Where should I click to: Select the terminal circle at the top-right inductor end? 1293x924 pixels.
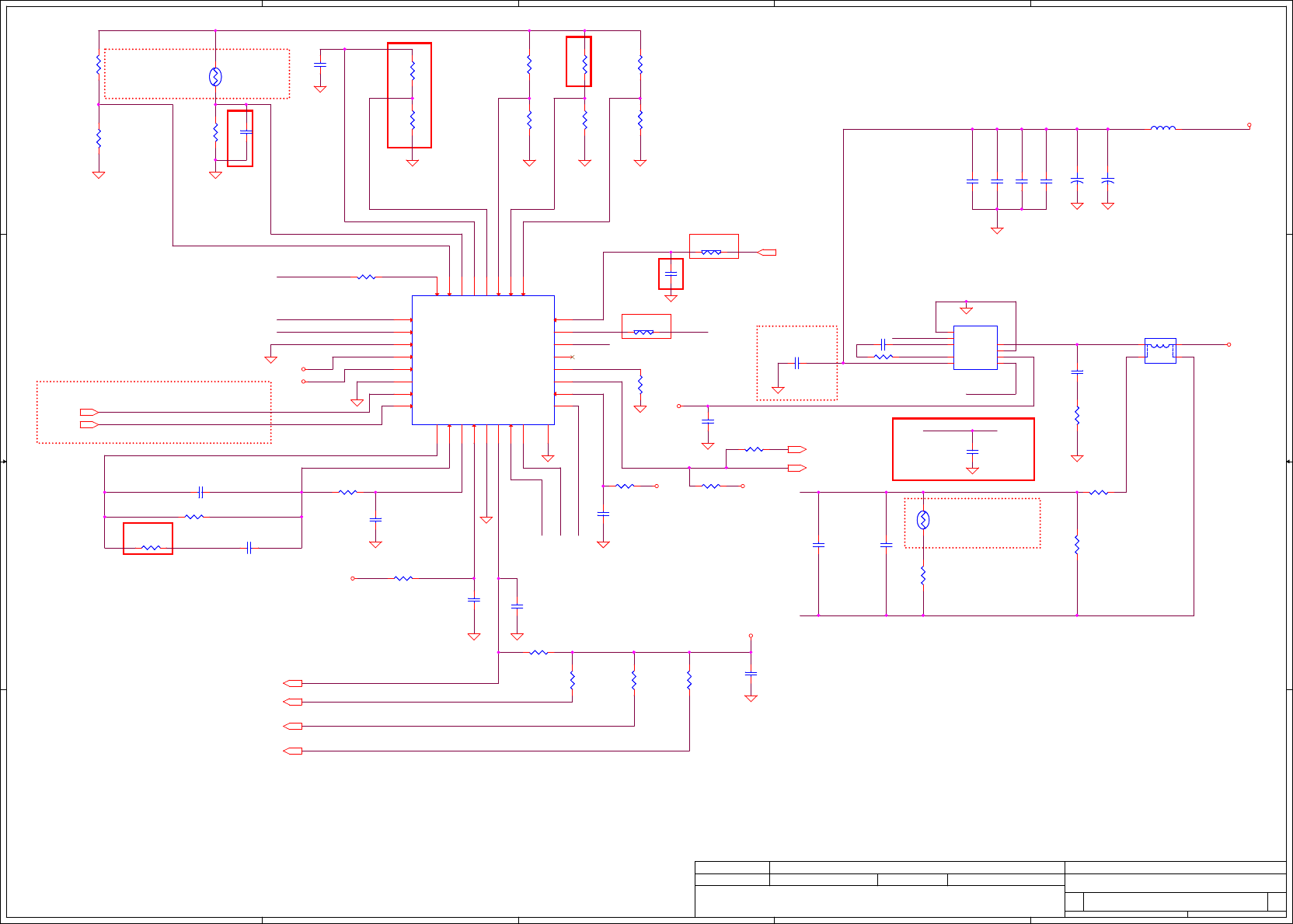(x=1249, y=124)
